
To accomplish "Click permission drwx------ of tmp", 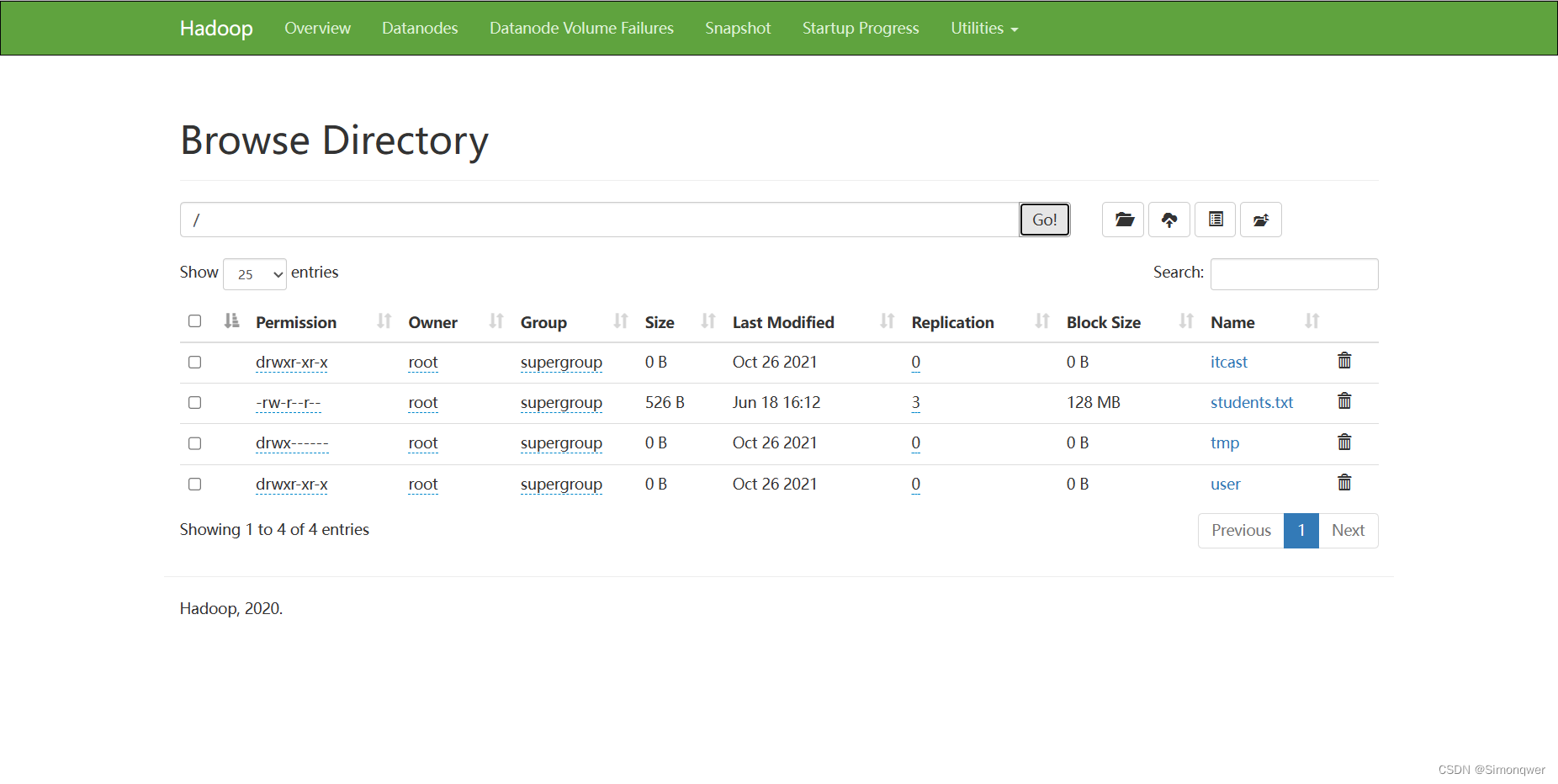I will tap(292, 443).
